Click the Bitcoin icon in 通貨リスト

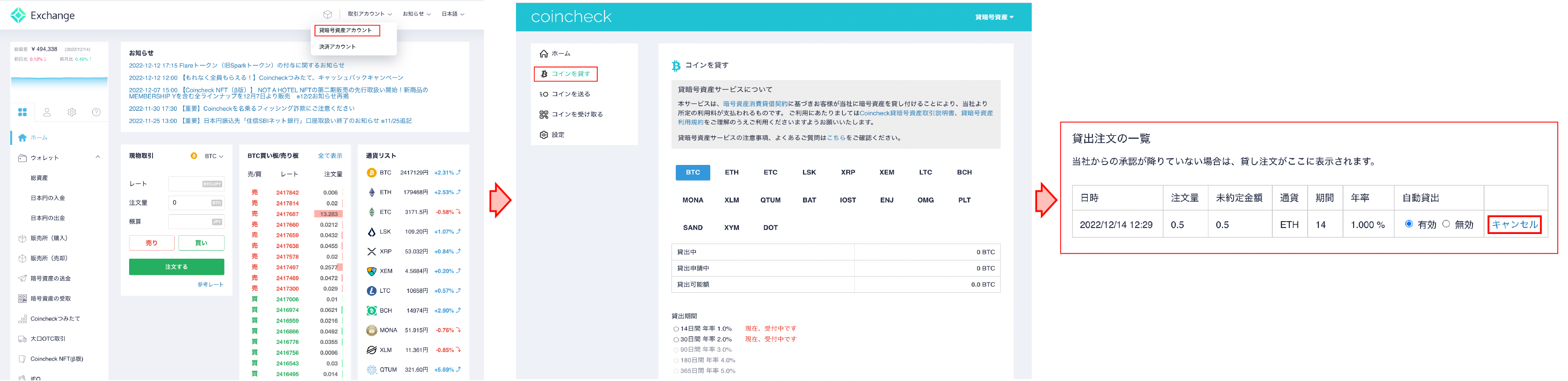371,173
